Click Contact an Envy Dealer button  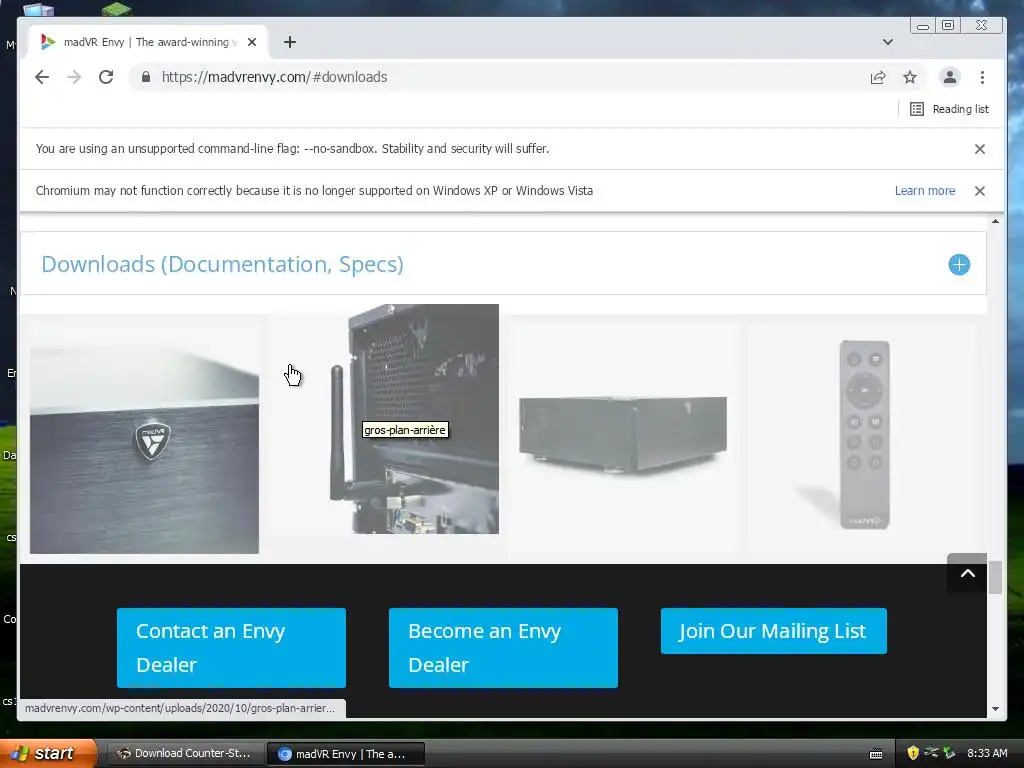[x=231, y=648]
